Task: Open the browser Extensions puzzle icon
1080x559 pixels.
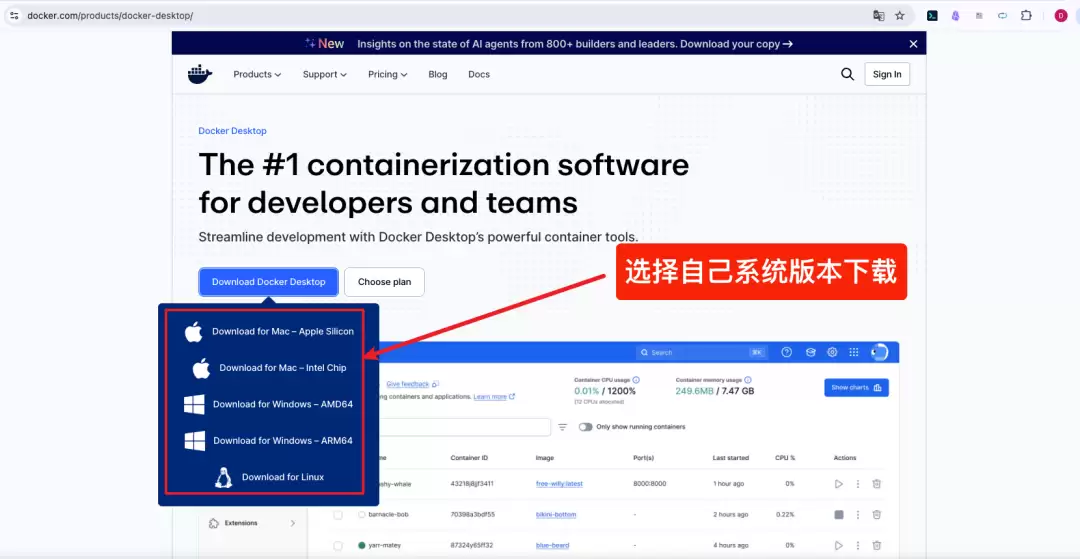Action: [x=1026, y=15]
